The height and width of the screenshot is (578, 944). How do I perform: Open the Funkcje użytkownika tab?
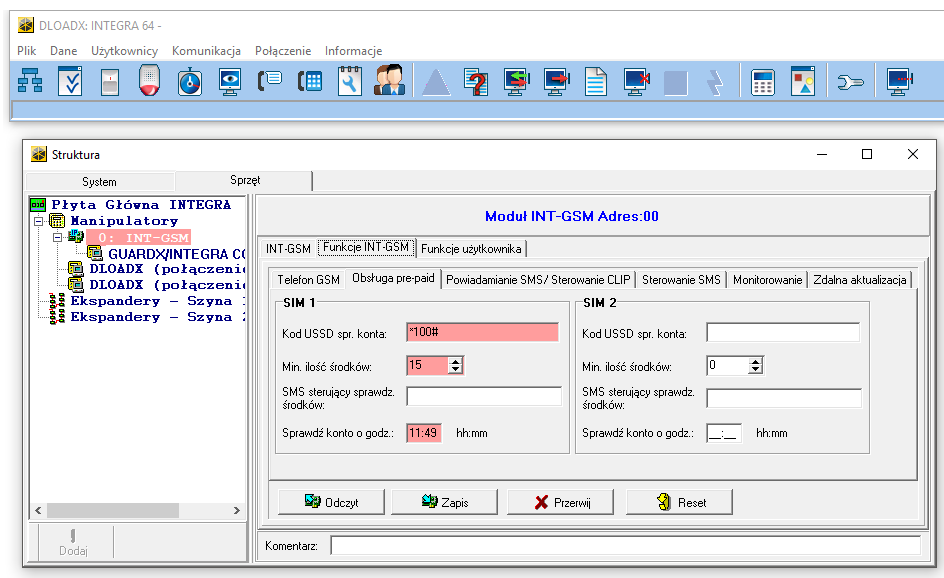click(x=471, y=249)
